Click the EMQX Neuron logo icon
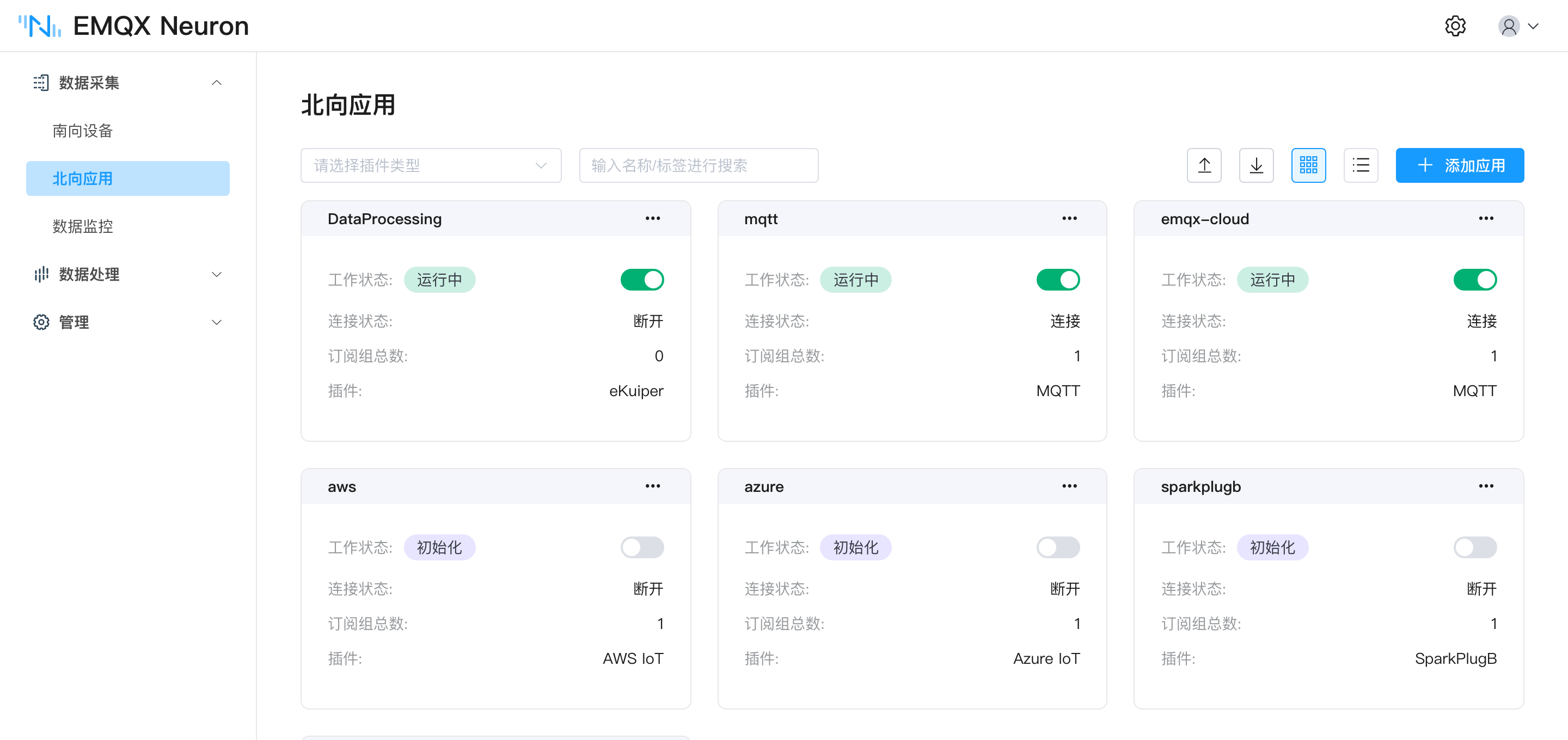This screenshot has height=740, width=1568. (x=40, y=26)
